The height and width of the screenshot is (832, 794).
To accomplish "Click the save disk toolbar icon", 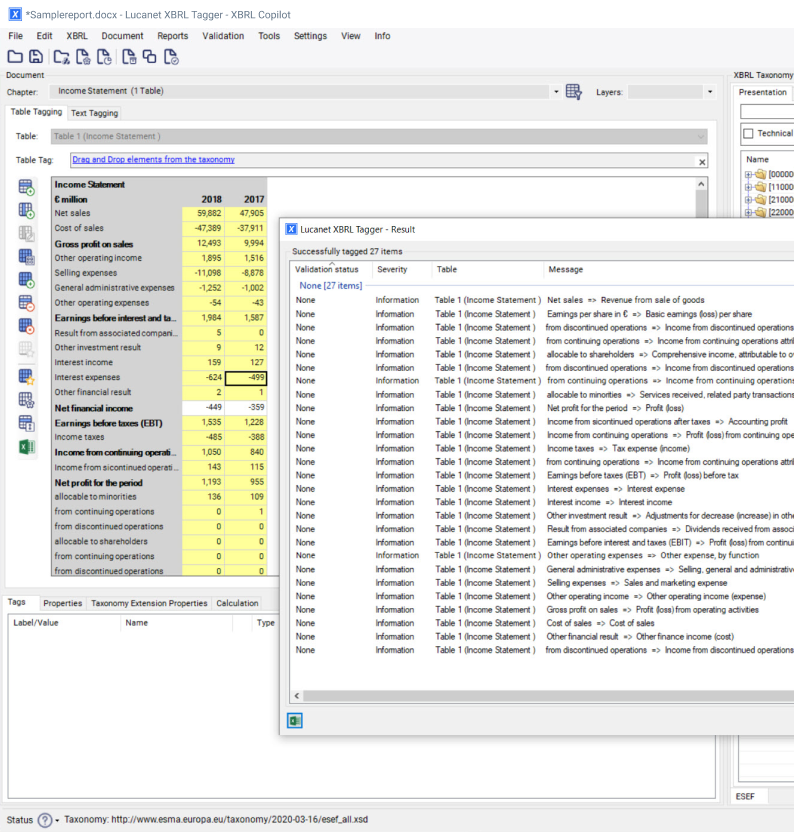I will 36,57.
